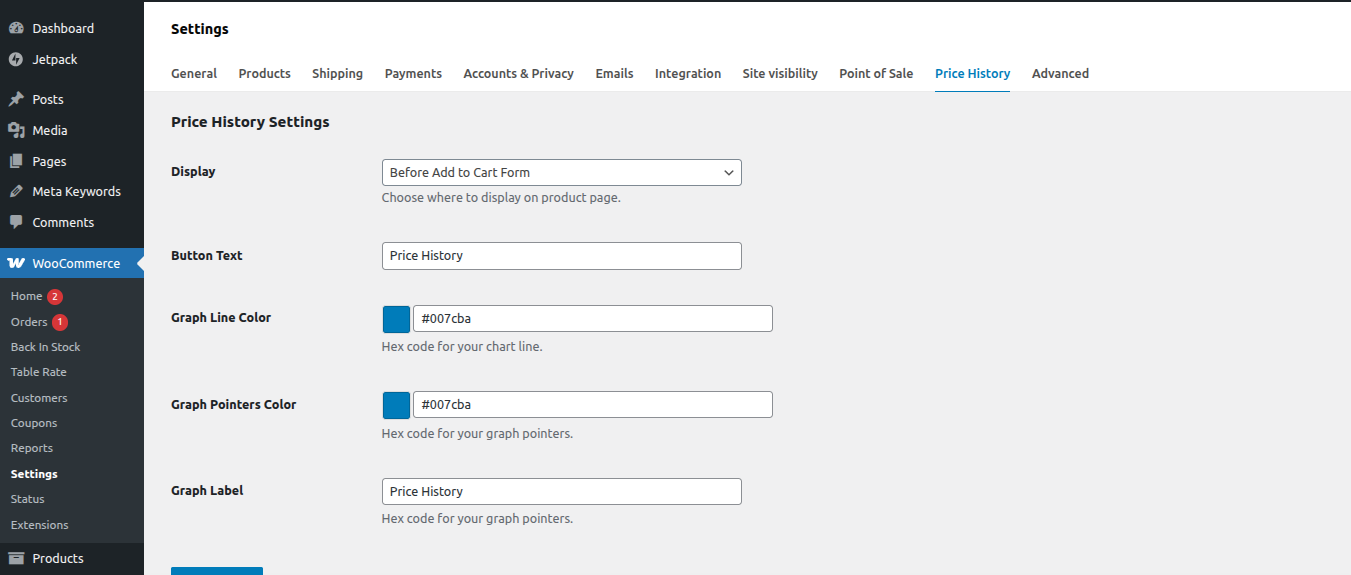Switch to the Integration tab
The image size is (1351, 575).
[688, 73]
